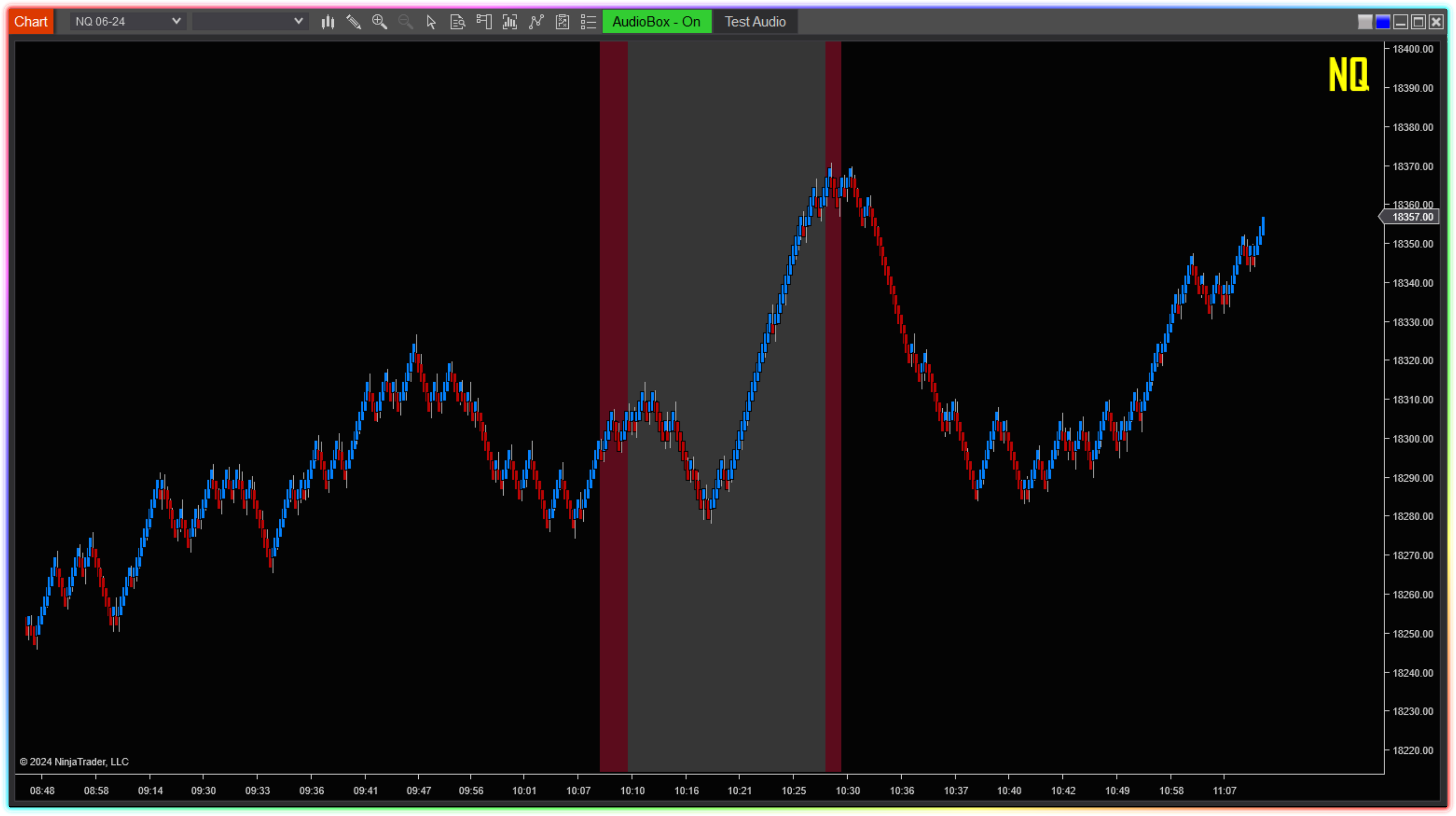Open the Bars chart style icon
The width and height of the screenshot is (1456, 816).
(328, 22)
